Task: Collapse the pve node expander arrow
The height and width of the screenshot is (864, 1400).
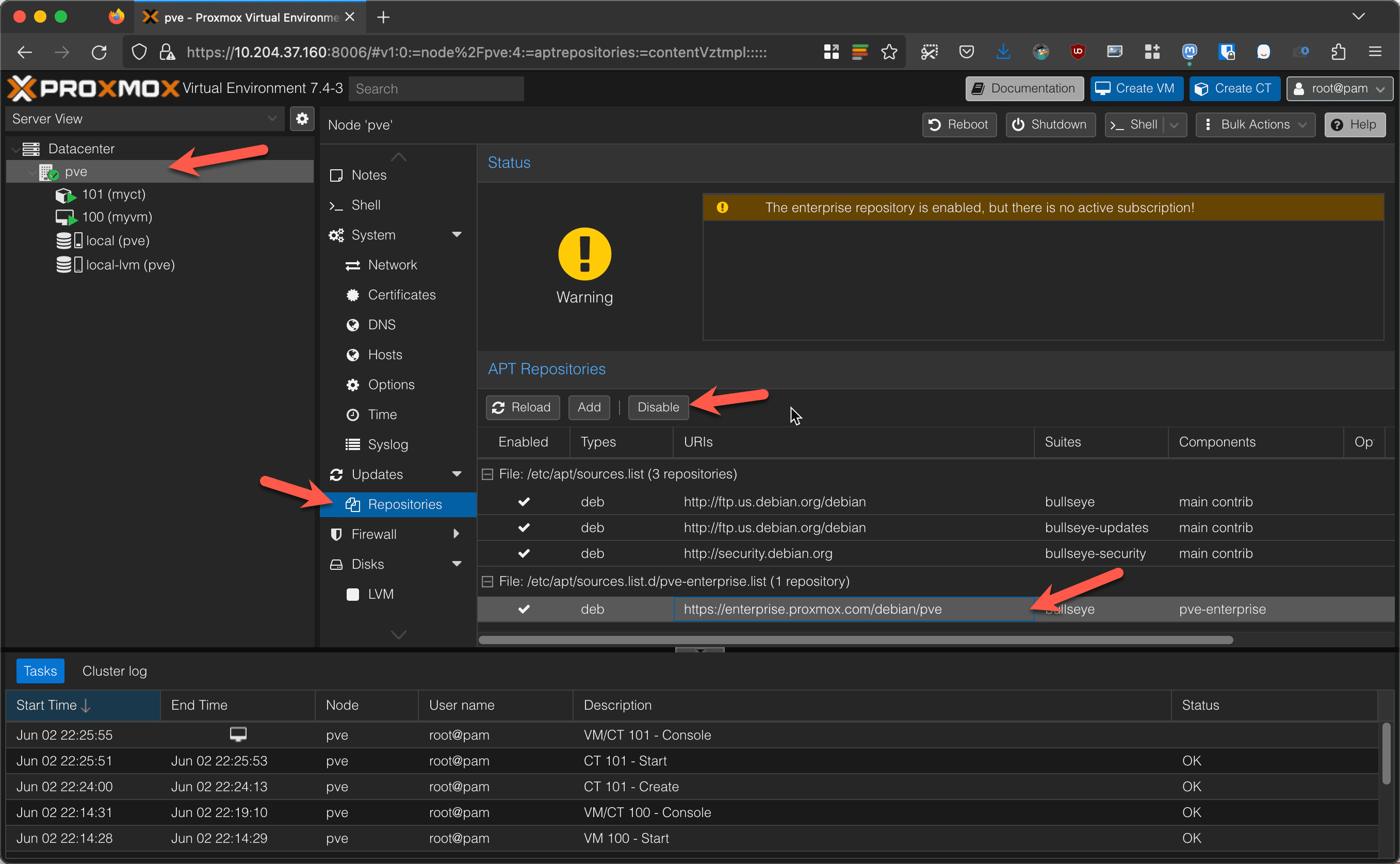Action: (32, 172)
